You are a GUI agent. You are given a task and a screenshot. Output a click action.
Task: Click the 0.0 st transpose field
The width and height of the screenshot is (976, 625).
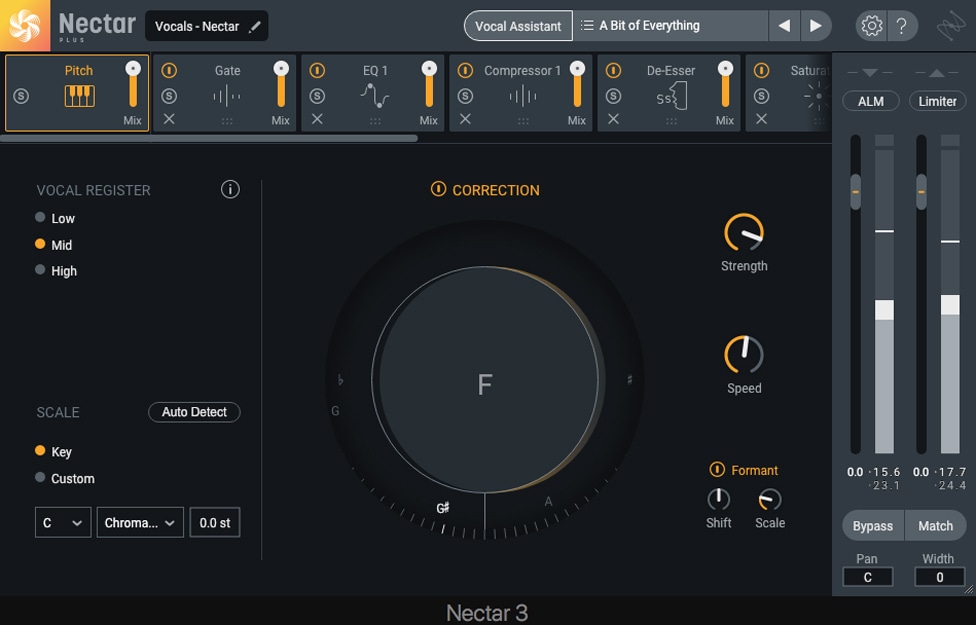[x=215, y=522]
